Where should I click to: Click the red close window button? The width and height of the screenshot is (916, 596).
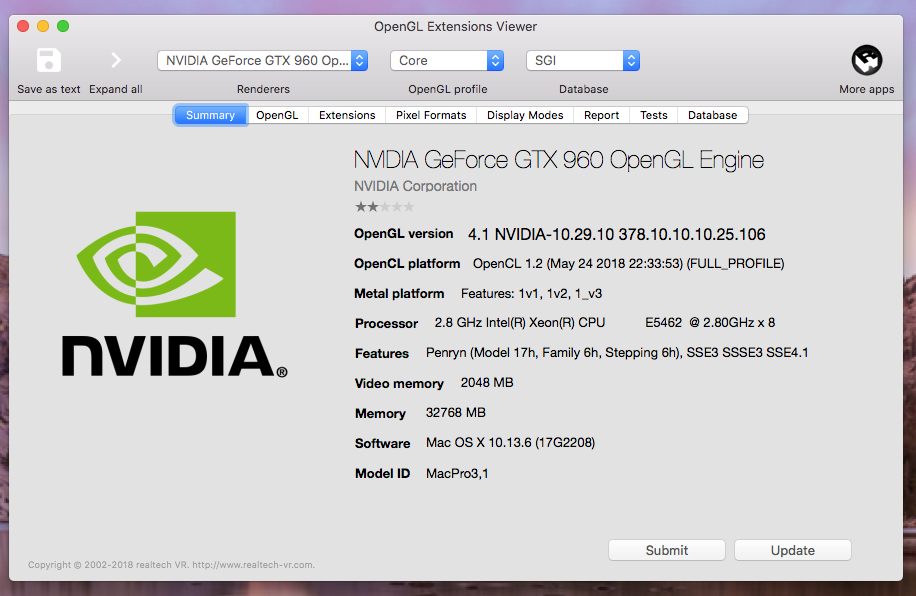click(x=23, y=26)
